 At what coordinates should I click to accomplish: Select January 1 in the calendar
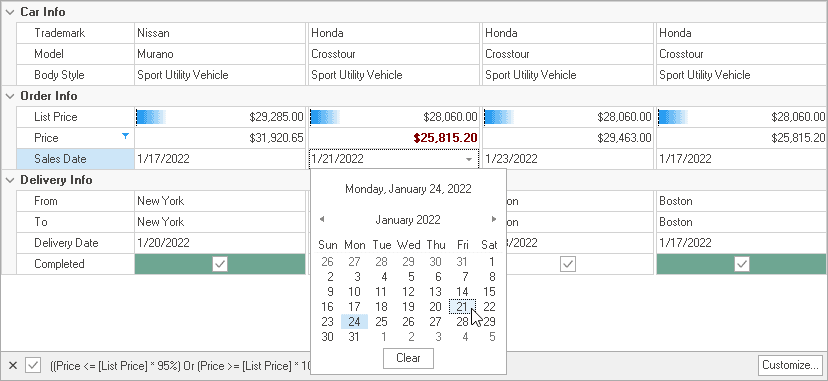coord(491,261)
